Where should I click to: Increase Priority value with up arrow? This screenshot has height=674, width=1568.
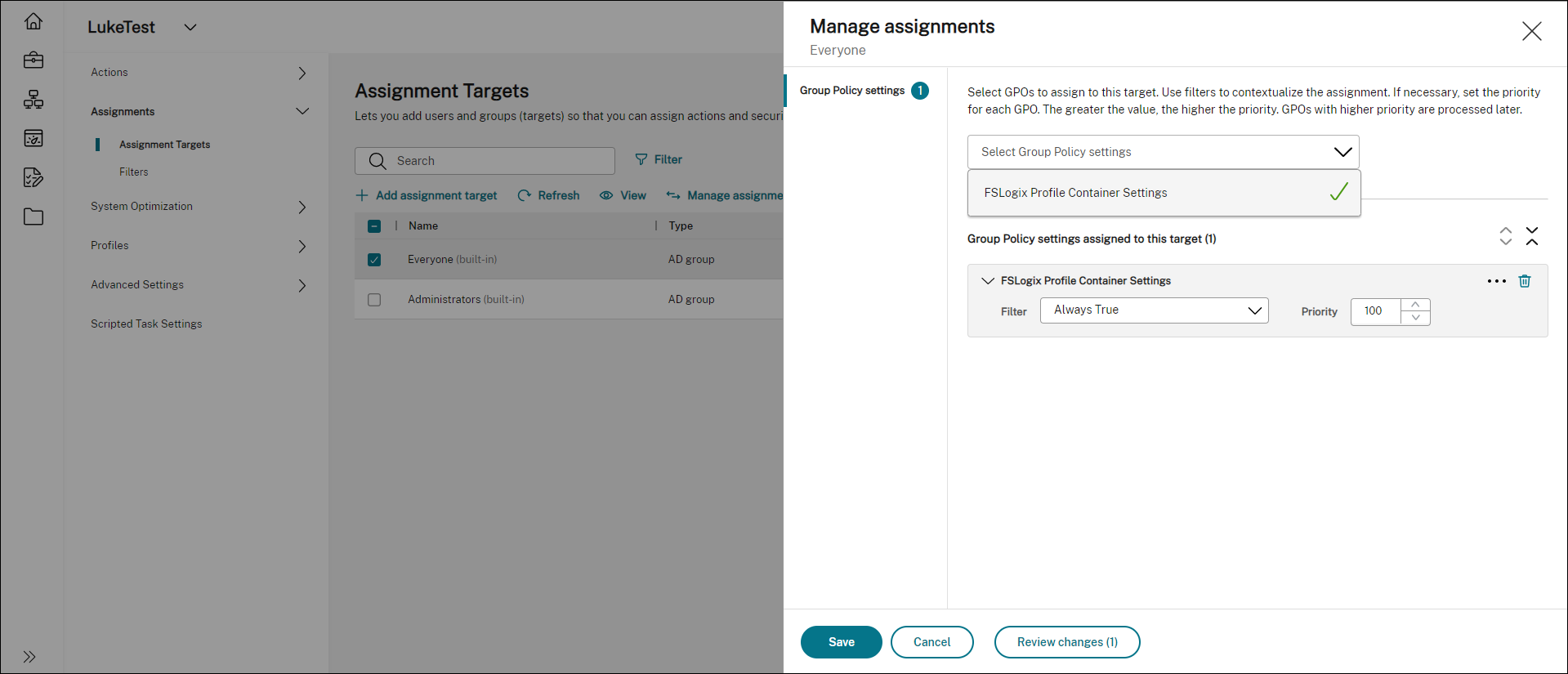[1415, 305]
